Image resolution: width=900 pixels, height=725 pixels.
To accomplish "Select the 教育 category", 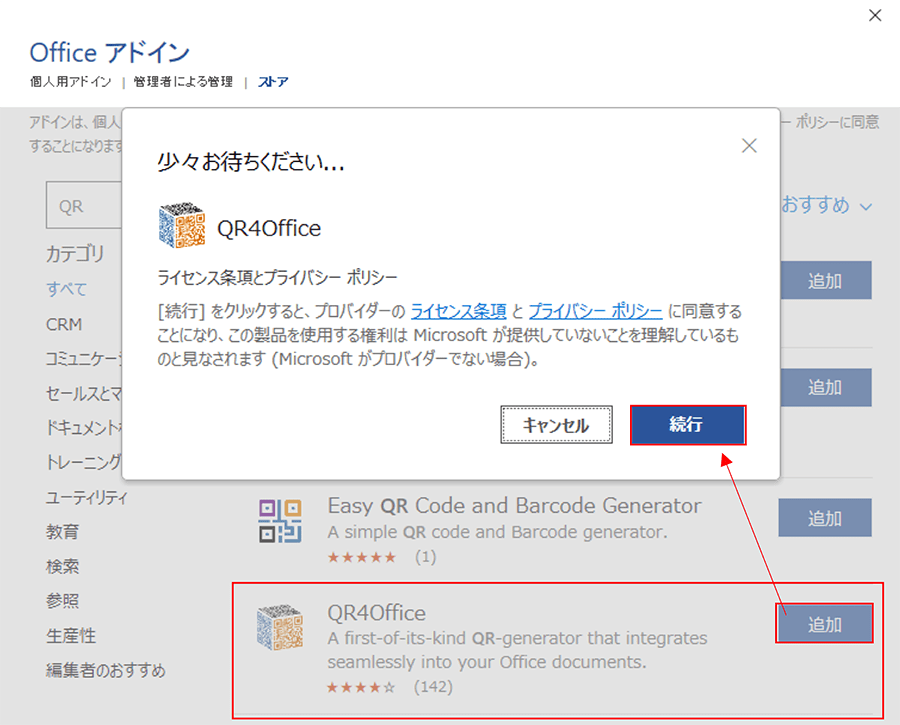I will tap(63, 532).
